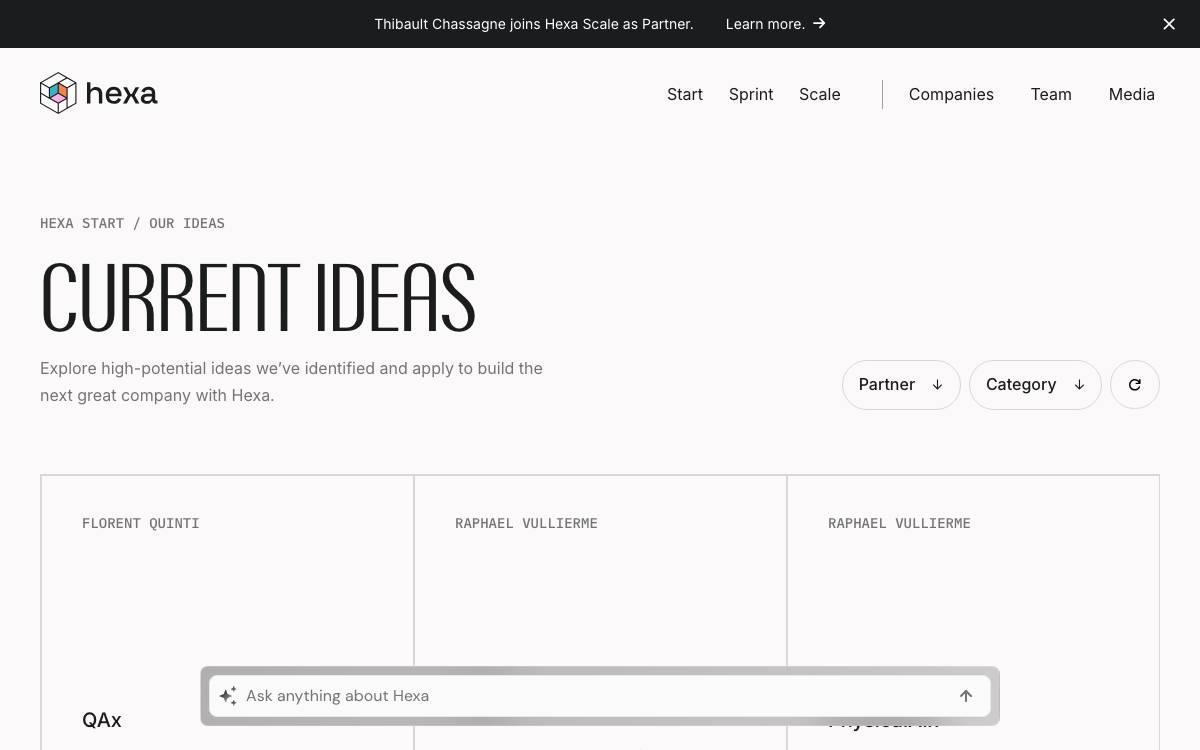Open the Learn more link in banner
The width and height of the screenshot is (1200, 750).
point(776,24)
